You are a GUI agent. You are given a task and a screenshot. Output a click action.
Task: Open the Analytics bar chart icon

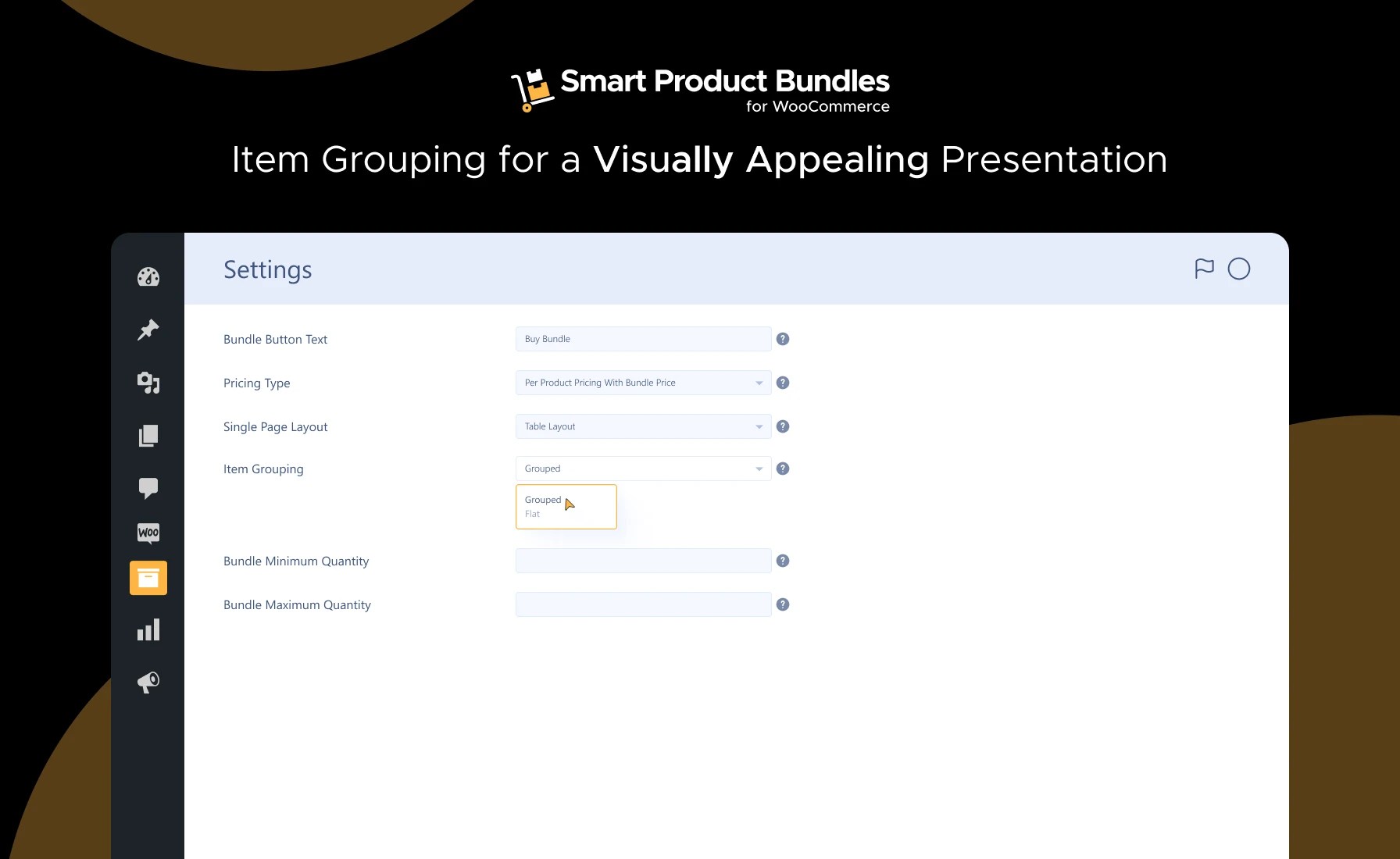148,629
